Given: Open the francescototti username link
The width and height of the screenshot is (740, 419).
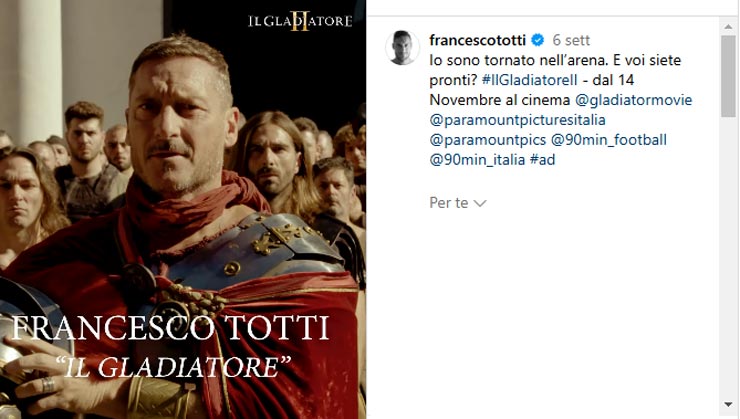Looking at the screenshot, I should 477,40.
